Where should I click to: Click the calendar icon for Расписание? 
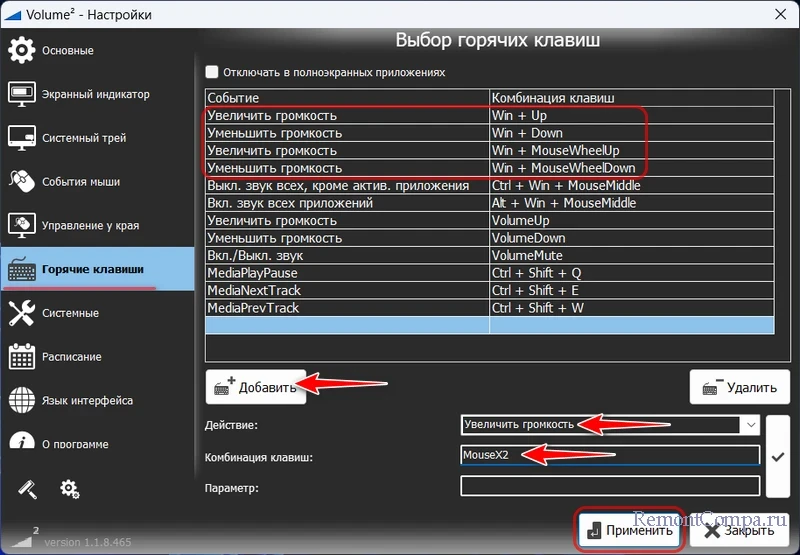pyautogui.click(x=21, y=356)
